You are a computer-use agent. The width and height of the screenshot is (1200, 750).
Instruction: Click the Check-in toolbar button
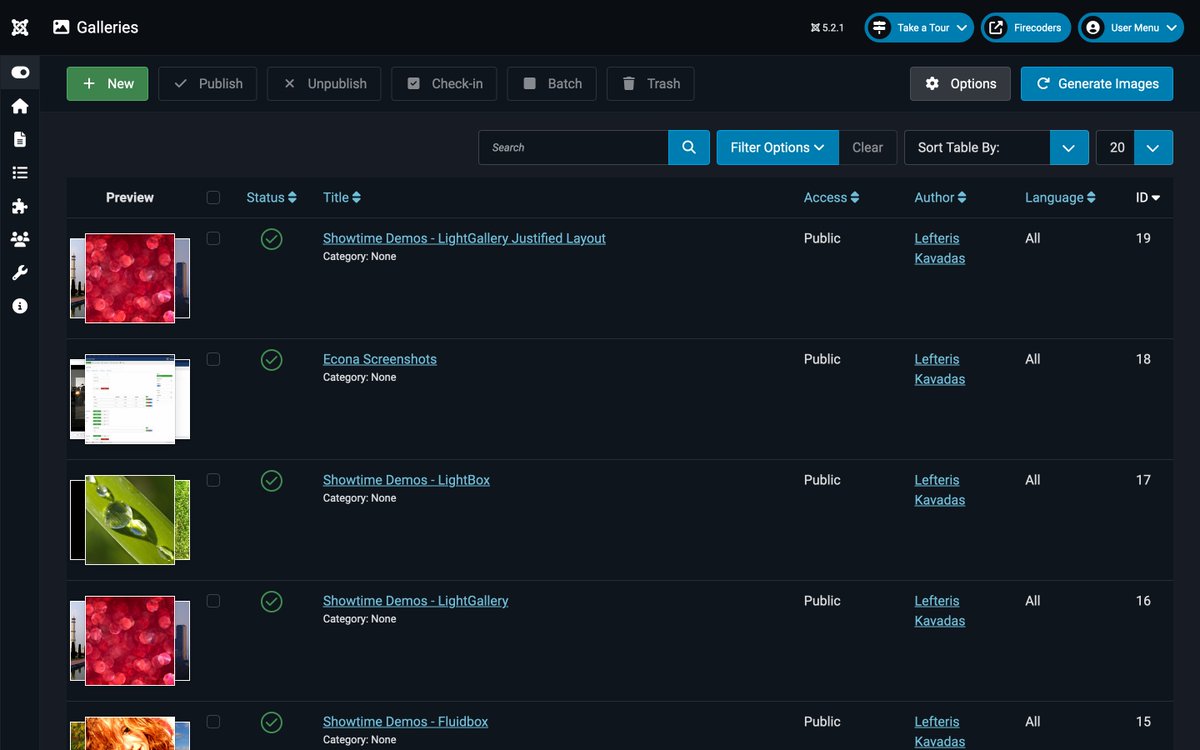[x=444, y=84]
